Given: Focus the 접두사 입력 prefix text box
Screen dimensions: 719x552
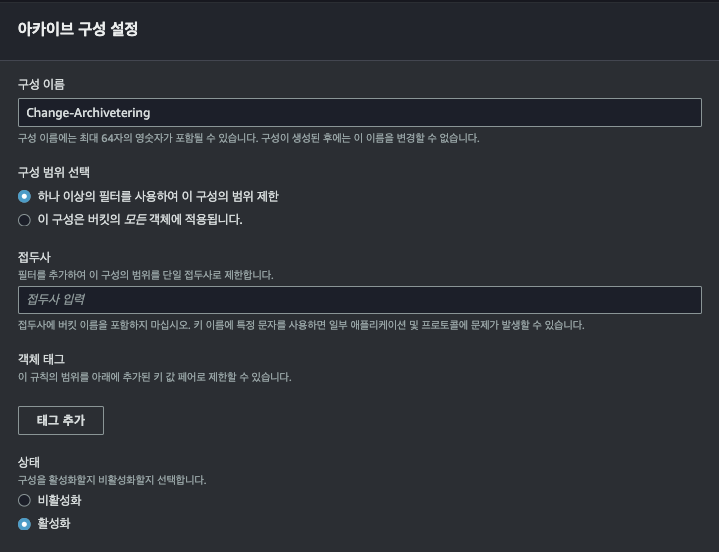Looking at the screenshot, I should click(x=360, y=300).
